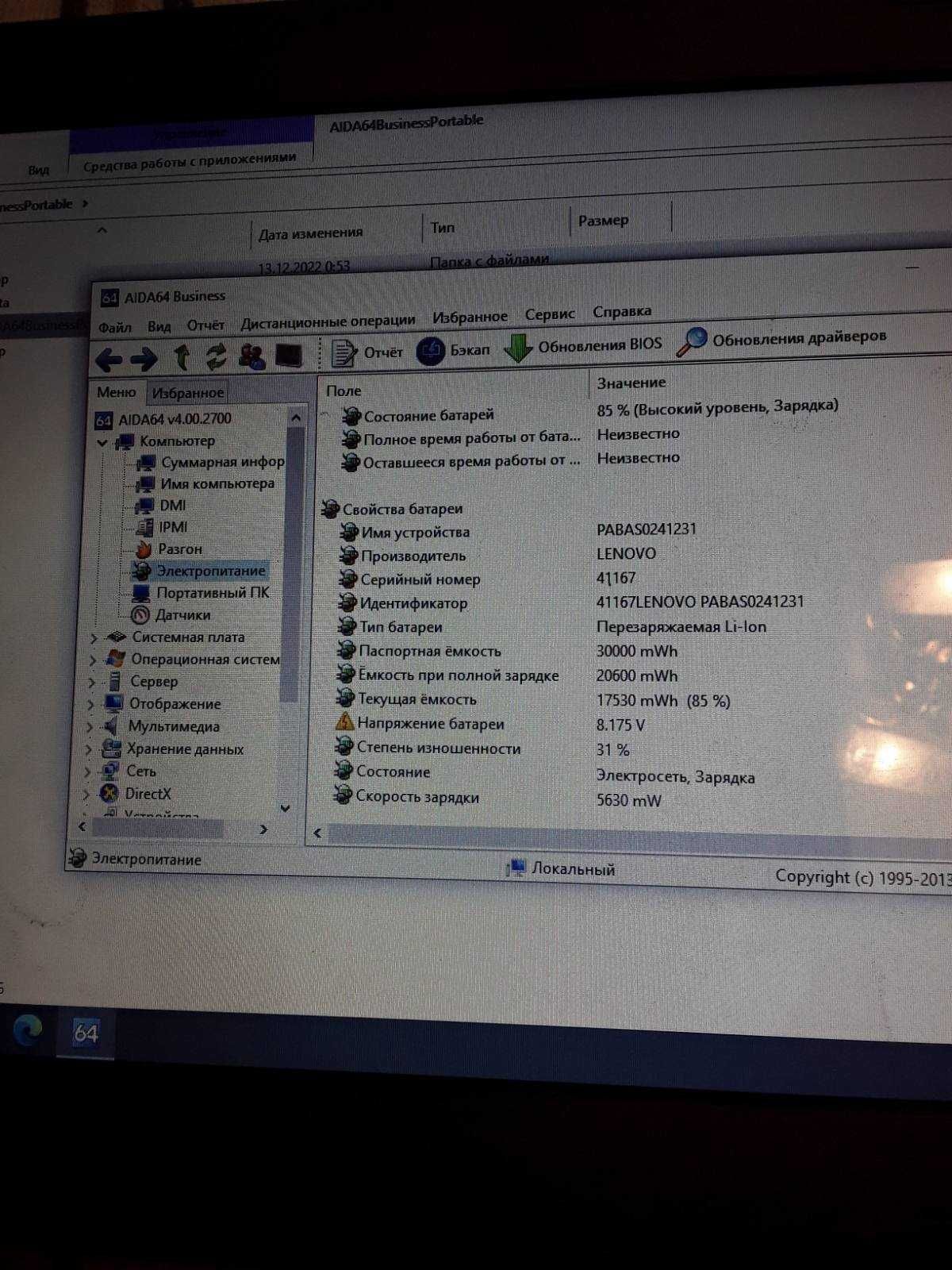
Task: Open Дистанционные операции menu
Action: point(328,321)
